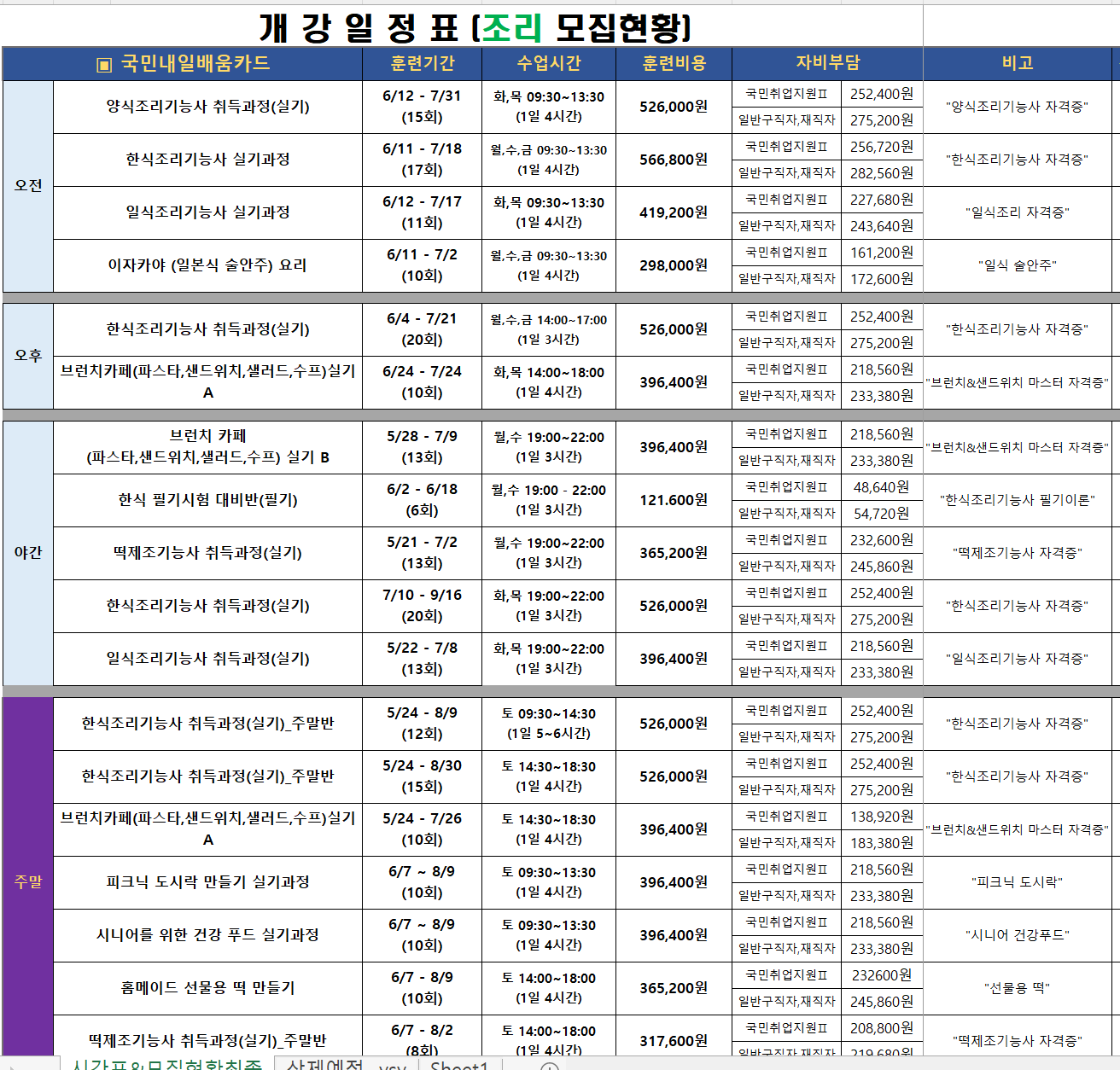Select the 시간표&모집현황최종 sheet tab
The width and height of the screenshot is (1120, 1070).
(167, 1066)
